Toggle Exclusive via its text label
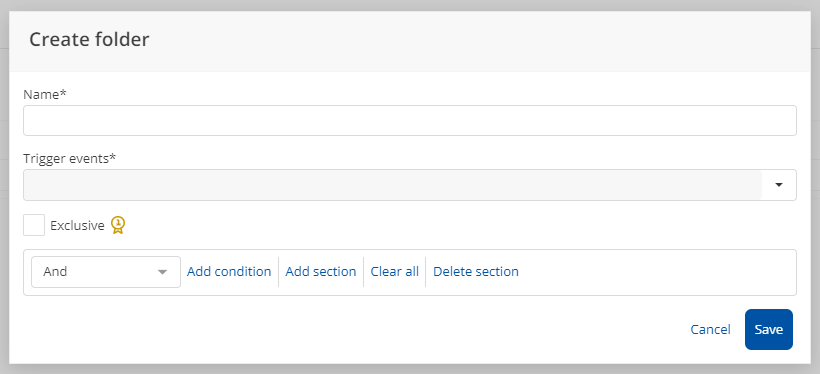This screenshot has width=820, height=374. (77, 225)
